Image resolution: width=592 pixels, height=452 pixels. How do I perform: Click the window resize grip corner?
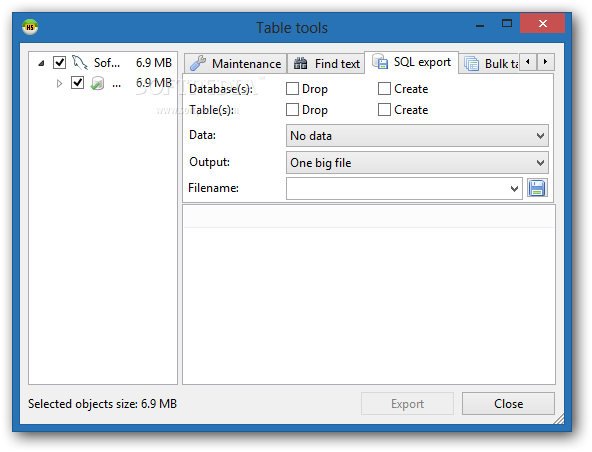(559, 418)
